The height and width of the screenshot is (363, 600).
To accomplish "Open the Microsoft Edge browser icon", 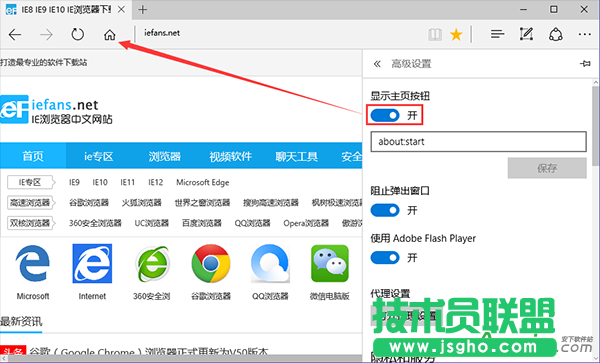I will point(33,264).
